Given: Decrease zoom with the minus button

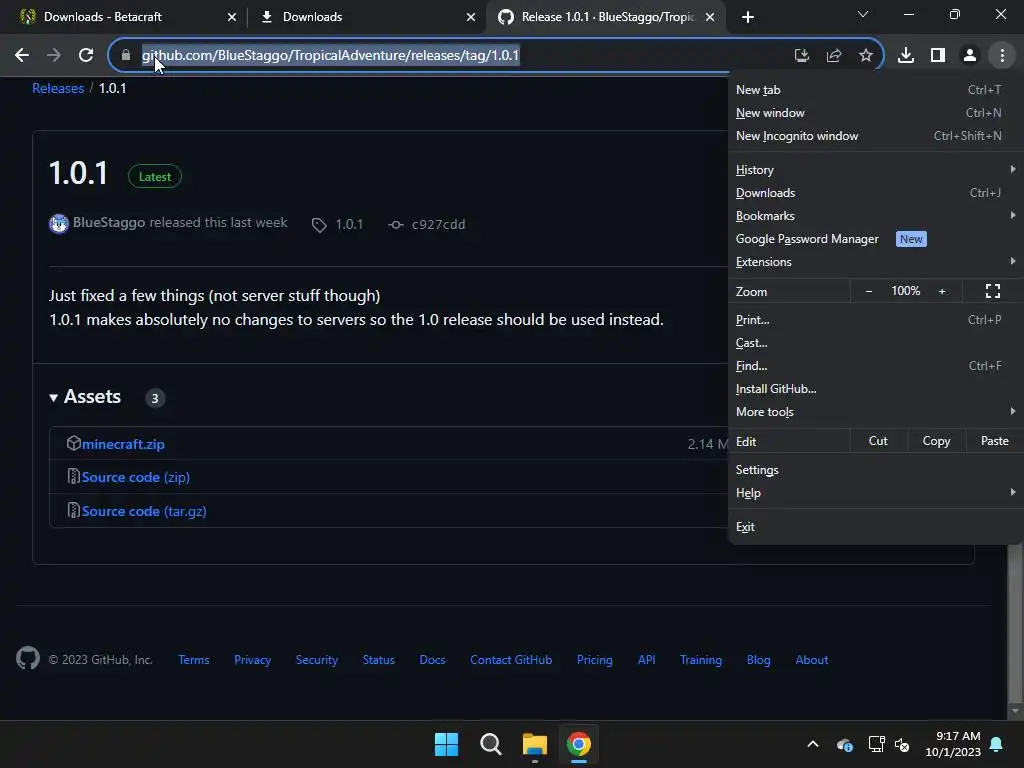Looking at the screenshot, I should pos(869,291).
